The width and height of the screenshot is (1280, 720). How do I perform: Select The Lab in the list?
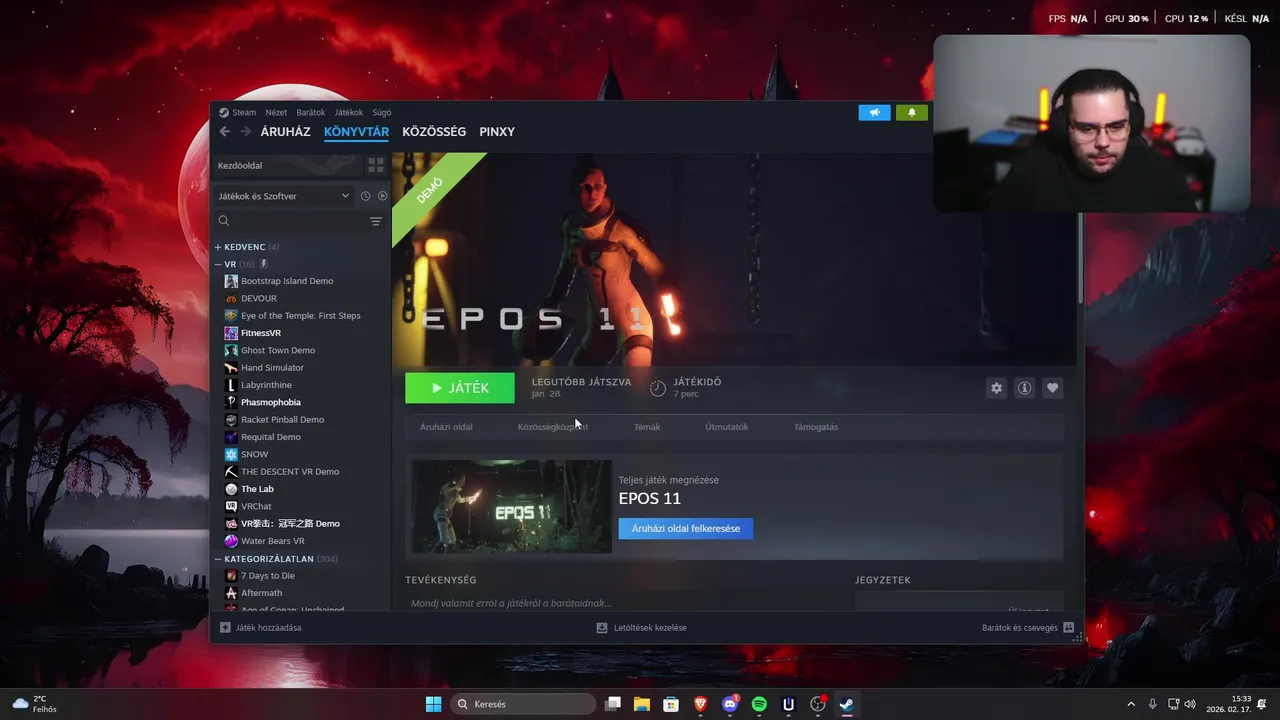(257, 489)
